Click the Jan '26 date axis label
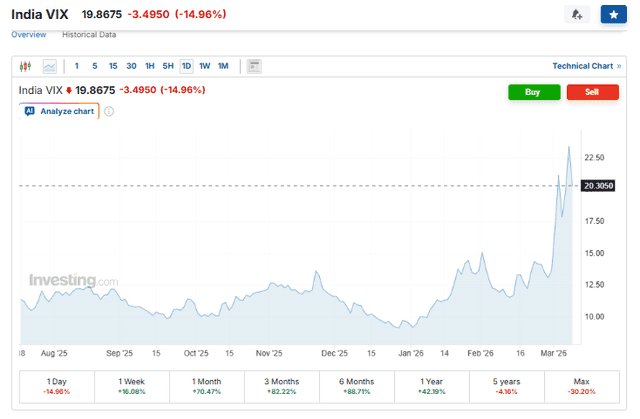Screen dimensions: 640x419 (411, 353)
